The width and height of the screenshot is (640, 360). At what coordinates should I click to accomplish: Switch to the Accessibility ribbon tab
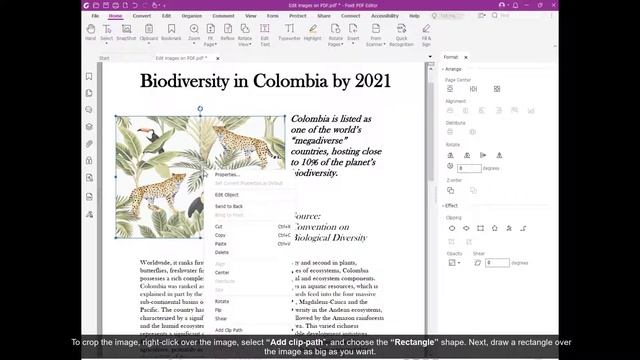tap(384, 16)
